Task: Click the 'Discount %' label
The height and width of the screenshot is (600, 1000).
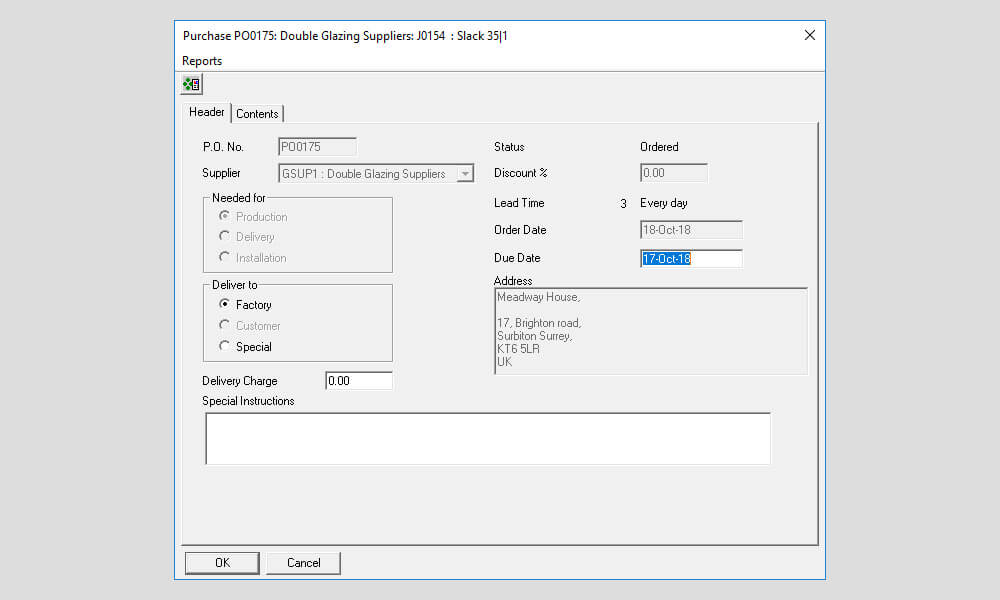Action: (x=520, y=173)
